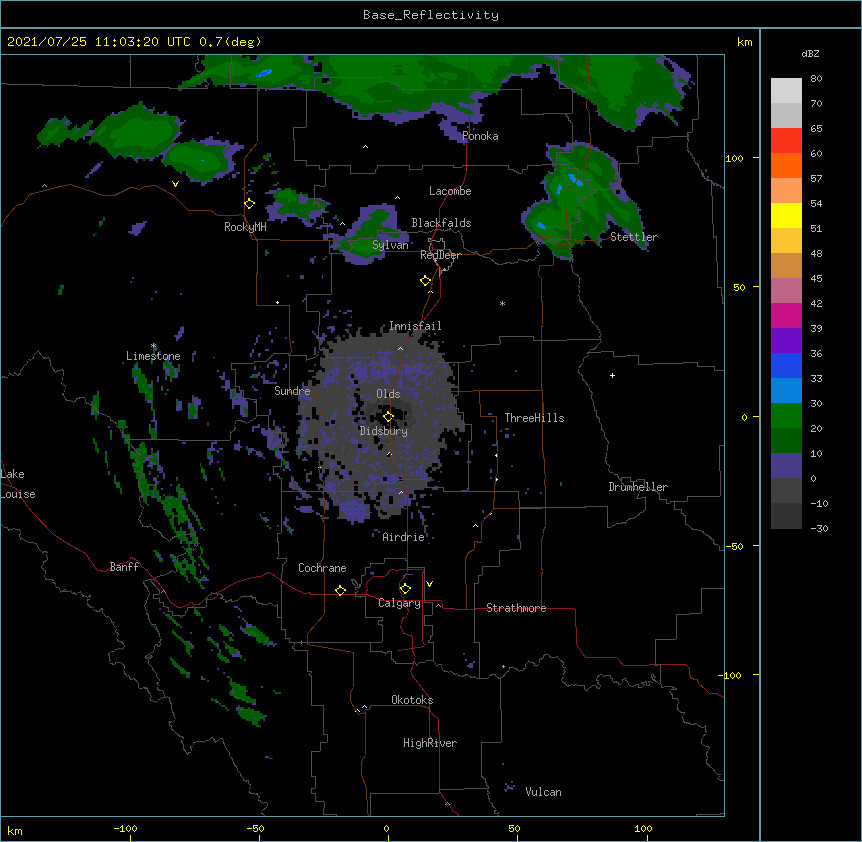The image size is (862, 842).
Task: Click the yellow v marker northwest of RockyMH
Action: coord(175,184)
